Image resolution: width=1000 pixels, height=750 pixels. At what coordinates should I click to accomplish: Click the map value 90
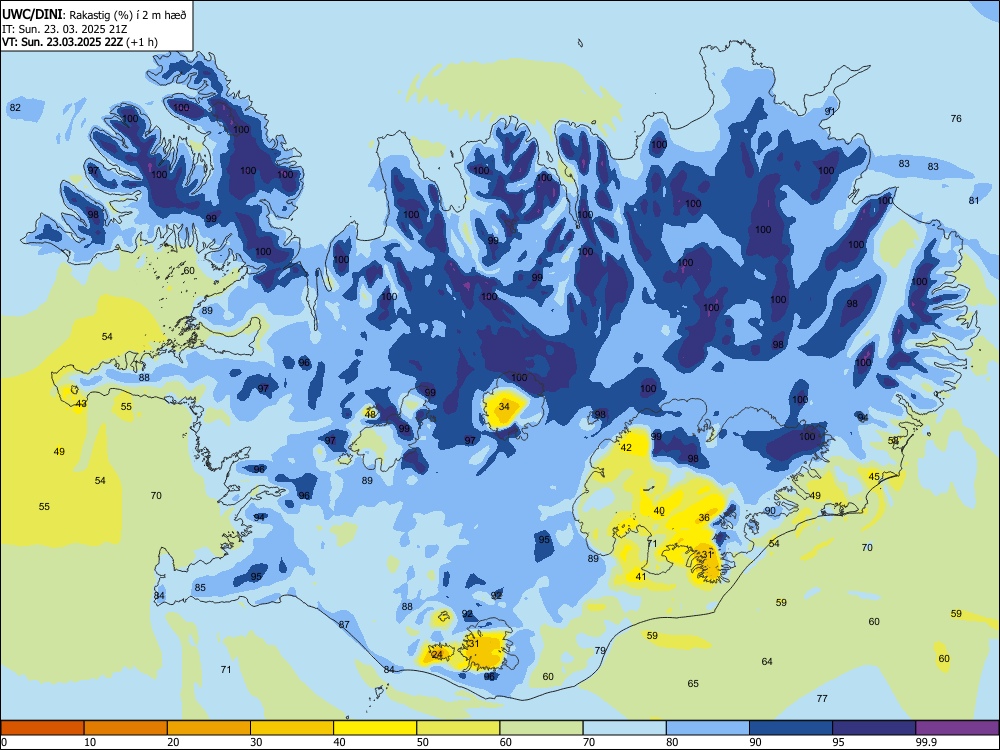point(770,510)
